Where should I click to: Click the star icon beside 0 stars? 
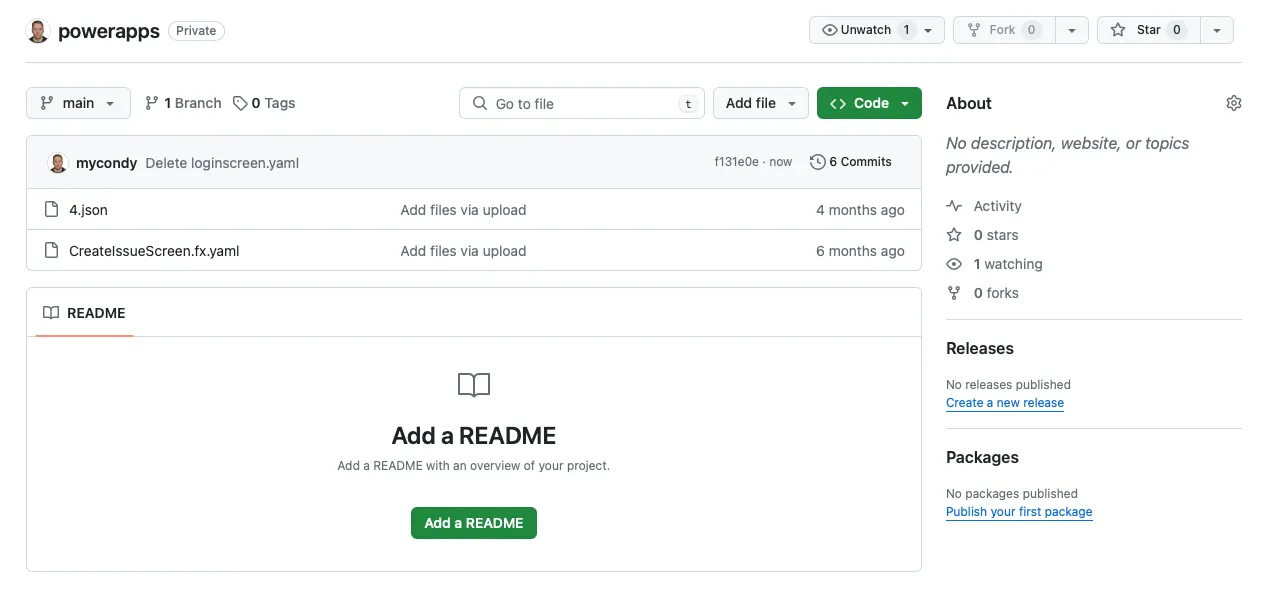(x=953, y=235)
